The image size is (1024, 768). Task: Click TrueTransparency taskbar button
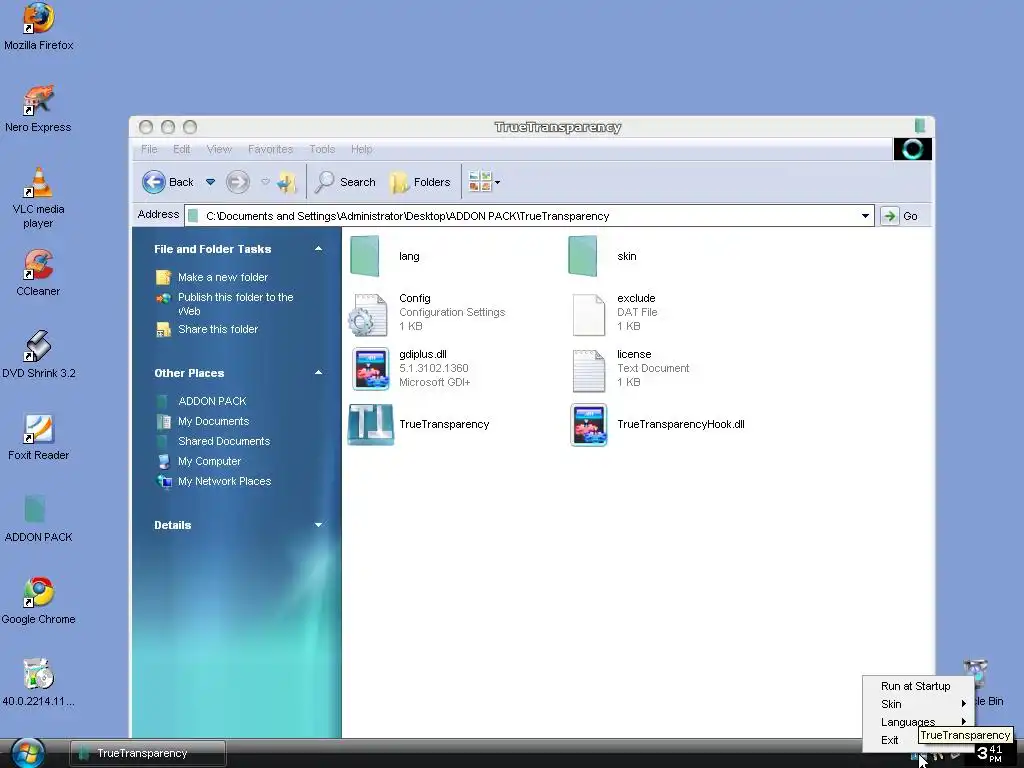(148, 753)
